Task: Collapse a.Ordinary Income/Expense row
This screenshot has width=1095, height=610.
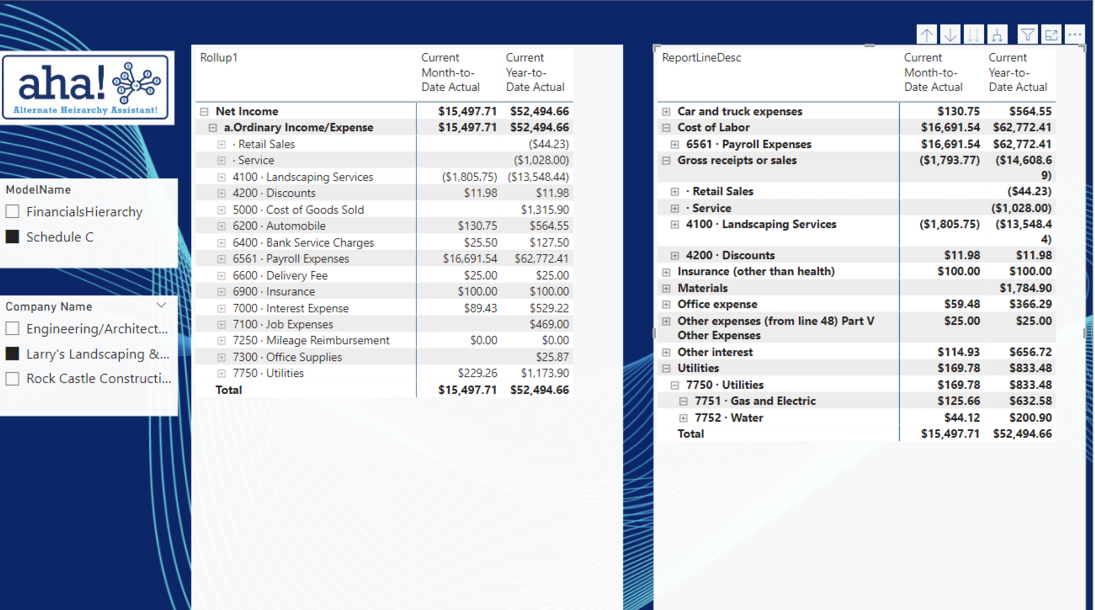Action: [x=212, y=128]
